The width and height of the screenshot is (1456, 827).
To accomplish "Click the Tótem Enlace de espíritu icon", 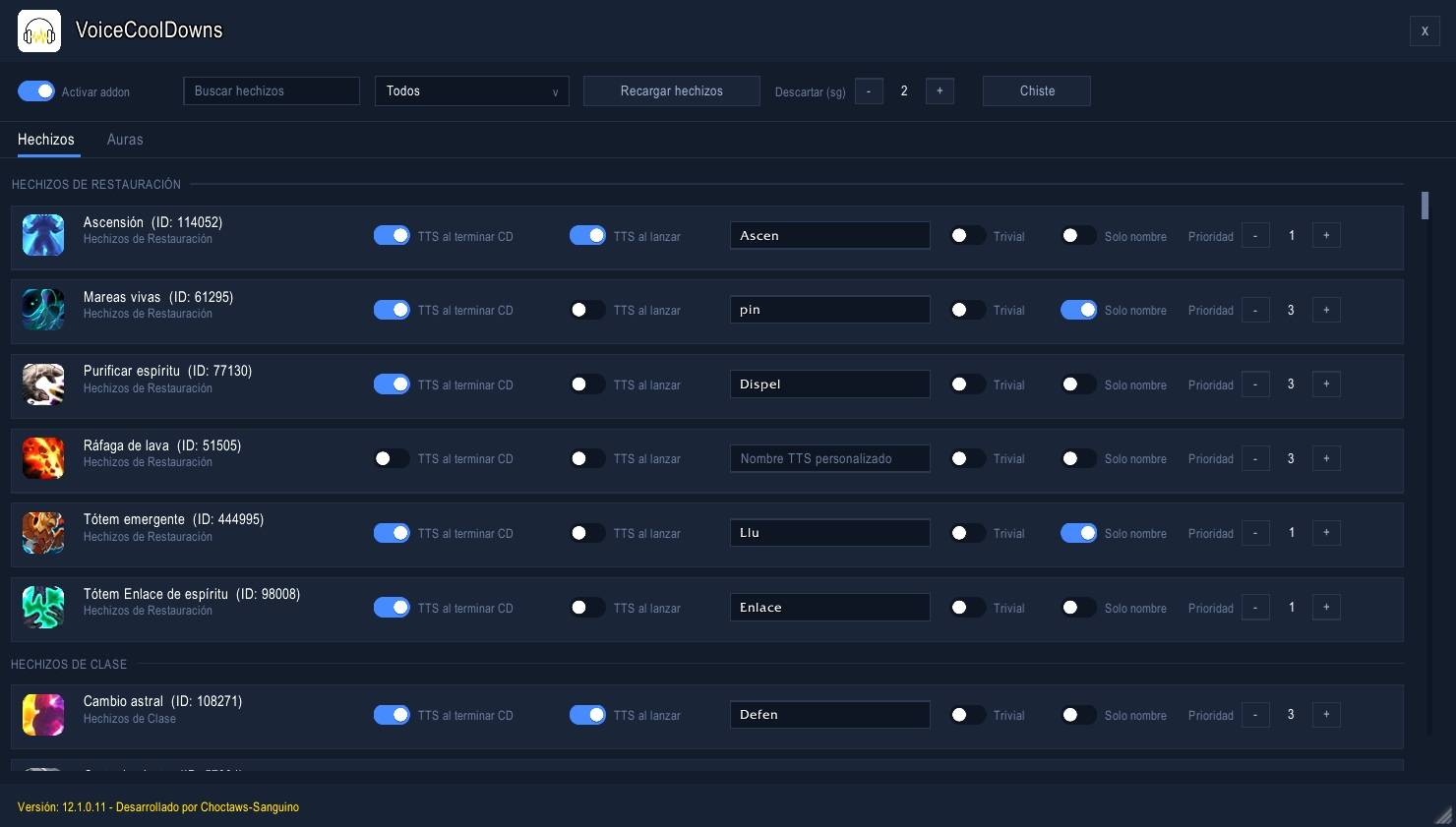I will point(43,608).
